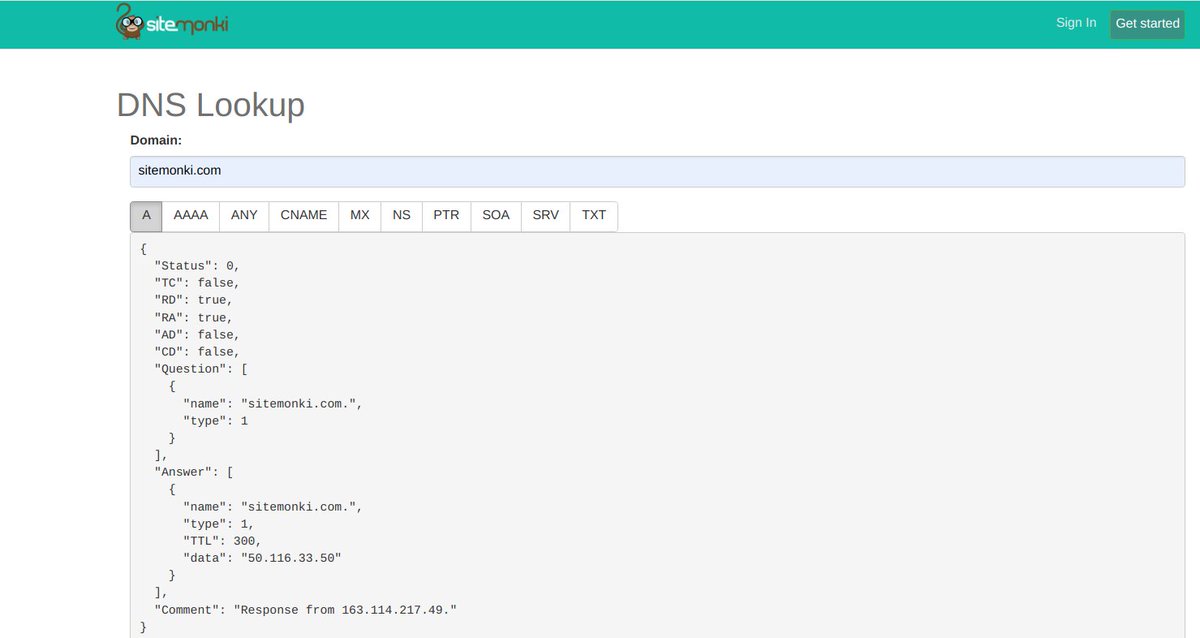Click the Get started button
The width and height of the screenshot is (1200, 638).
tap(1147, 23)
